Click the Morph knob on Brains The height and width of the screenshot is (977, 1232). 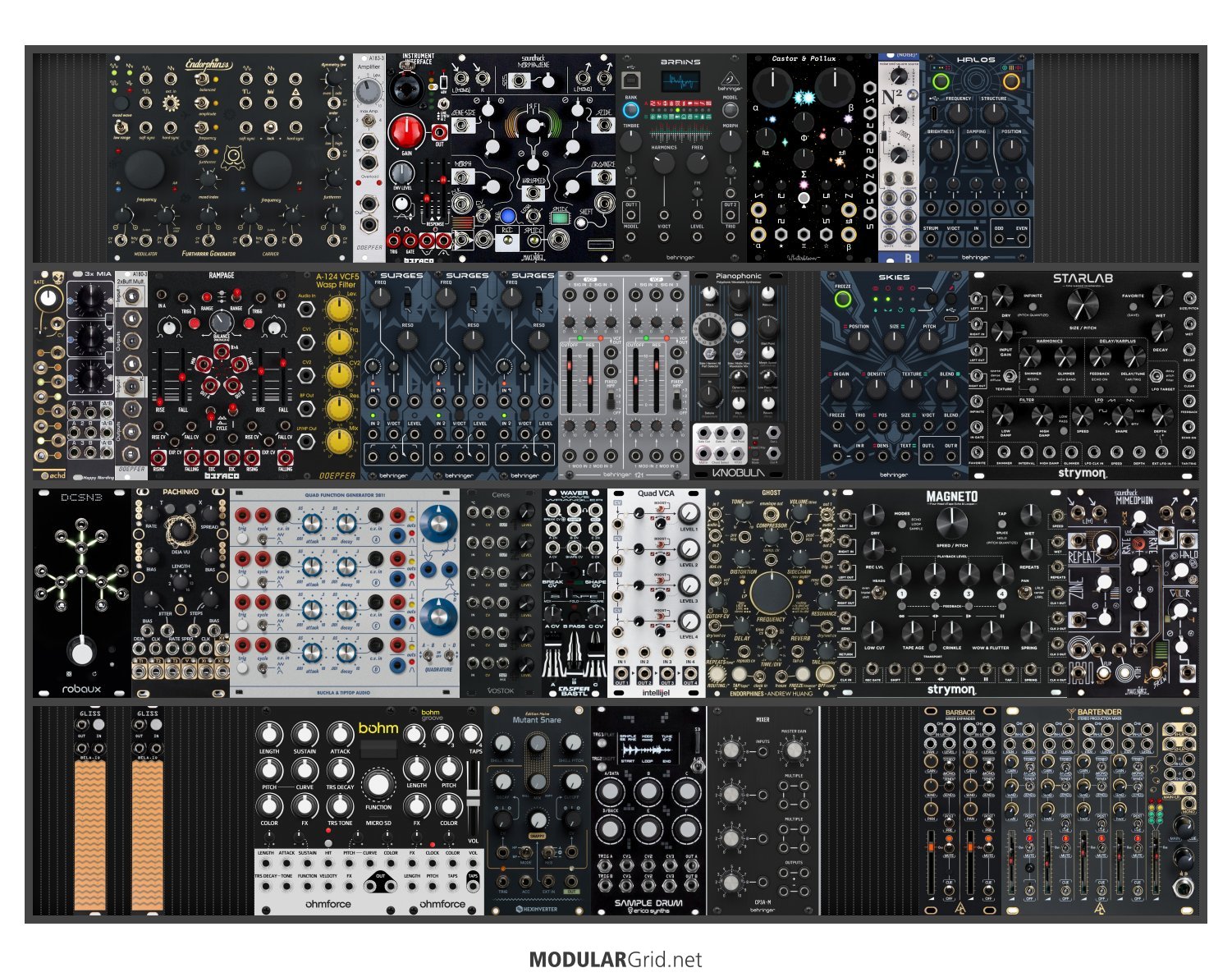point(730,140)
